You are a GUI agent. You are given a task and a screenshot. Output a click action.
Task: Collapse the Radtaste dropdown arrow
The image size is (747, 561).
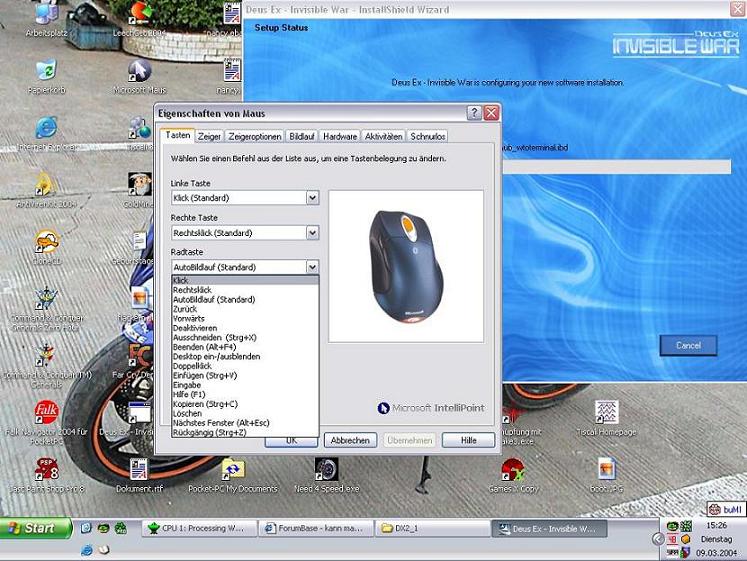click(x=312, y=267)
